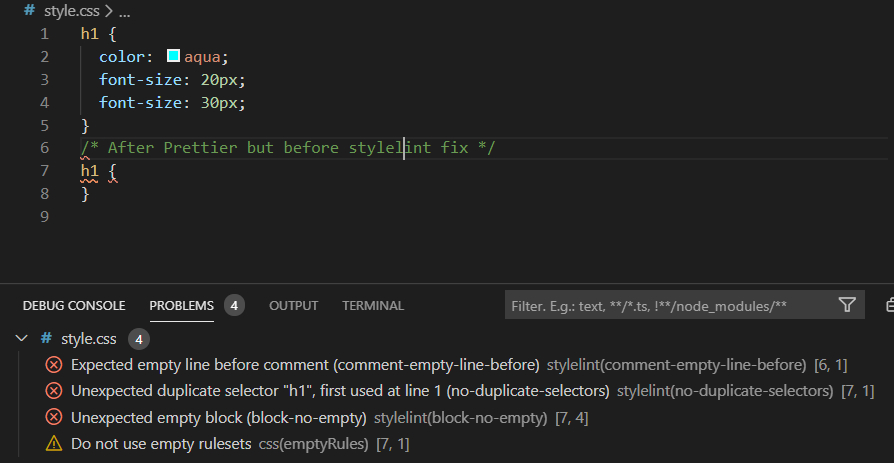
Task: Click the error icon for empty block problem
Action: click(x=54, y=417)
